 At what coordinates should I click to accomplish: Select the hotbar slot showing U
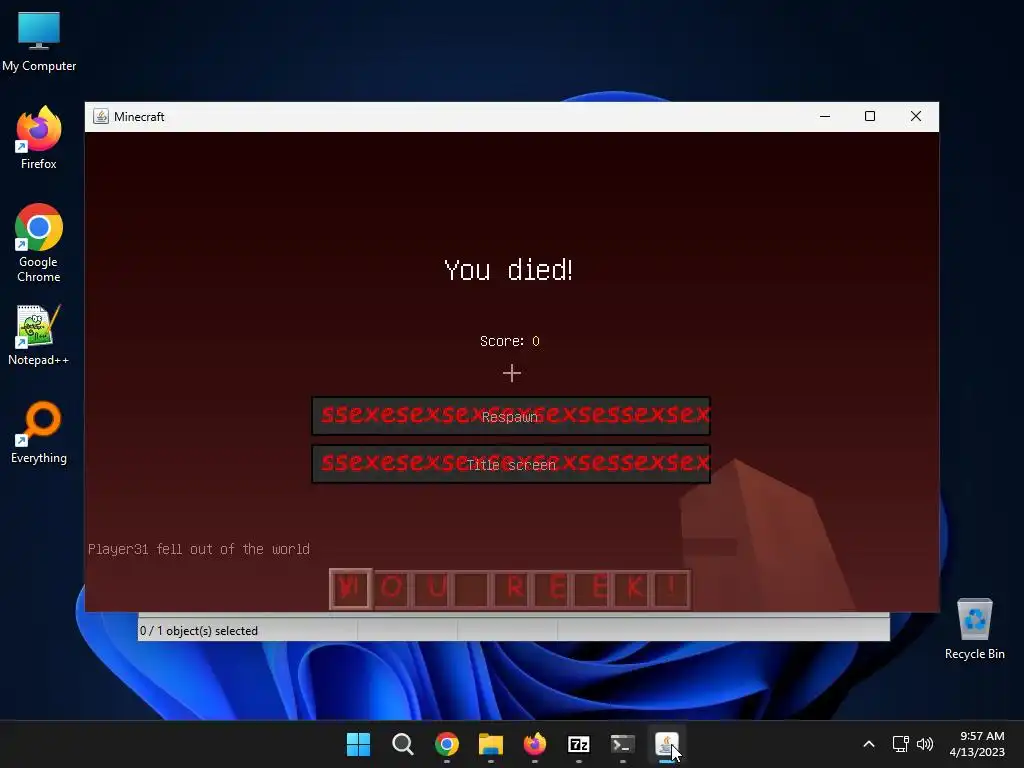pos(432,589)
